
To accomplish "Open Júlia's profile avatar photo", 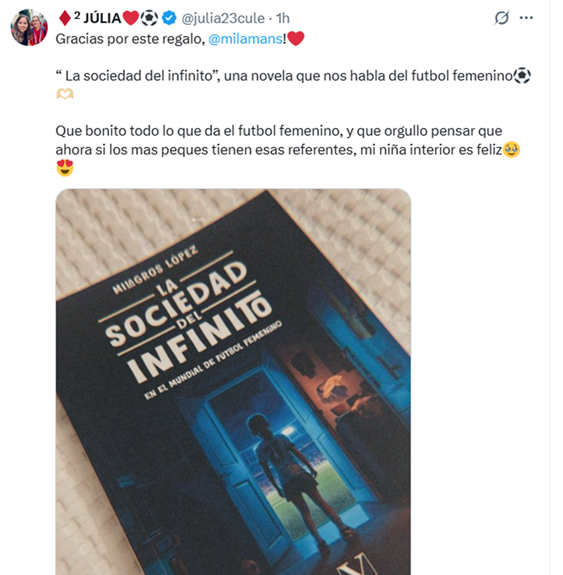I will click(29, 28).
